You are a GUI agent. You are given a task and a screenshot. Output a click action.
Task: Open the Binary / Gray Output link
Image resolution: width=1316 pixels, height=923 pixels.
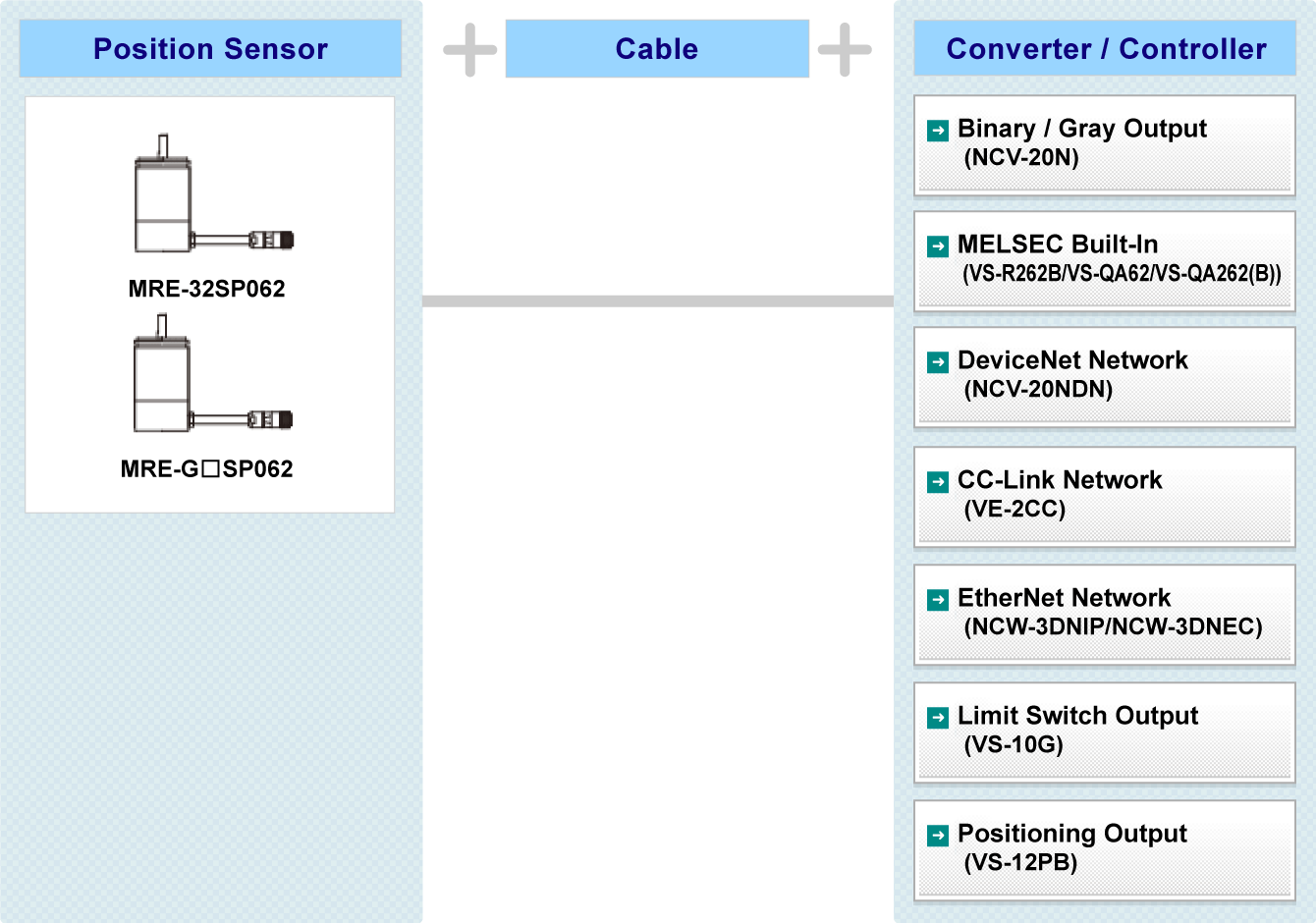1105,145
